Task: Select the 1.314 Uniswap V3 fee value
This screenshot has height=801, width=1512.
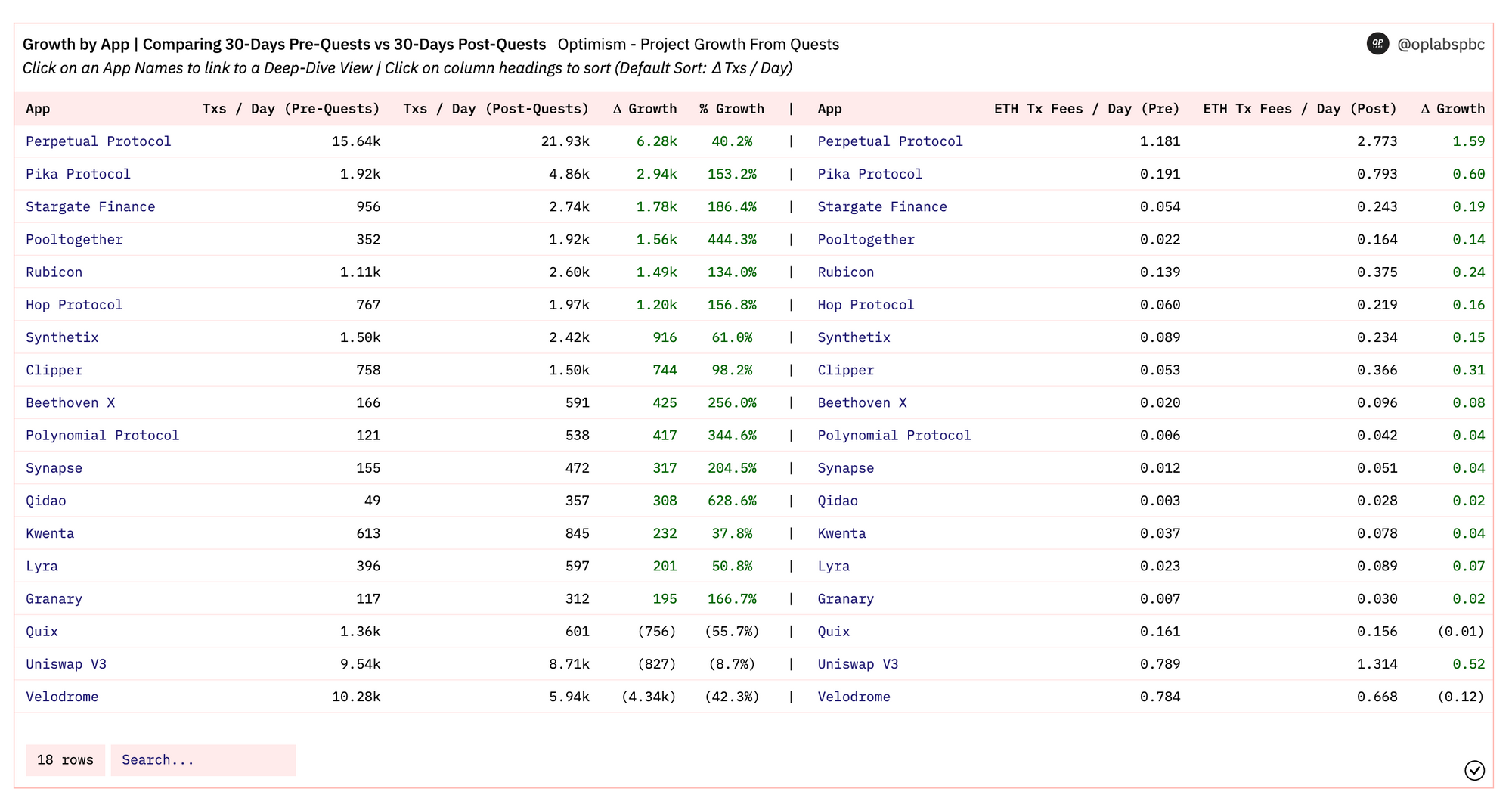Action: coord(1377,664)
